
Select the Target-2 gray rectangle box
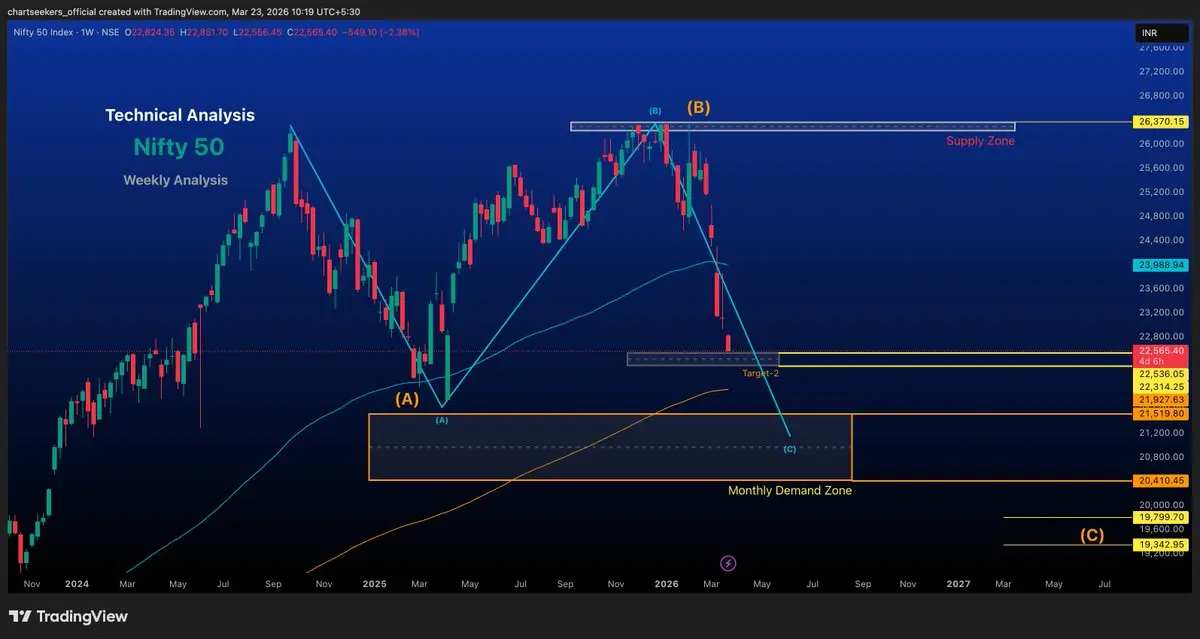pos(702,359)
